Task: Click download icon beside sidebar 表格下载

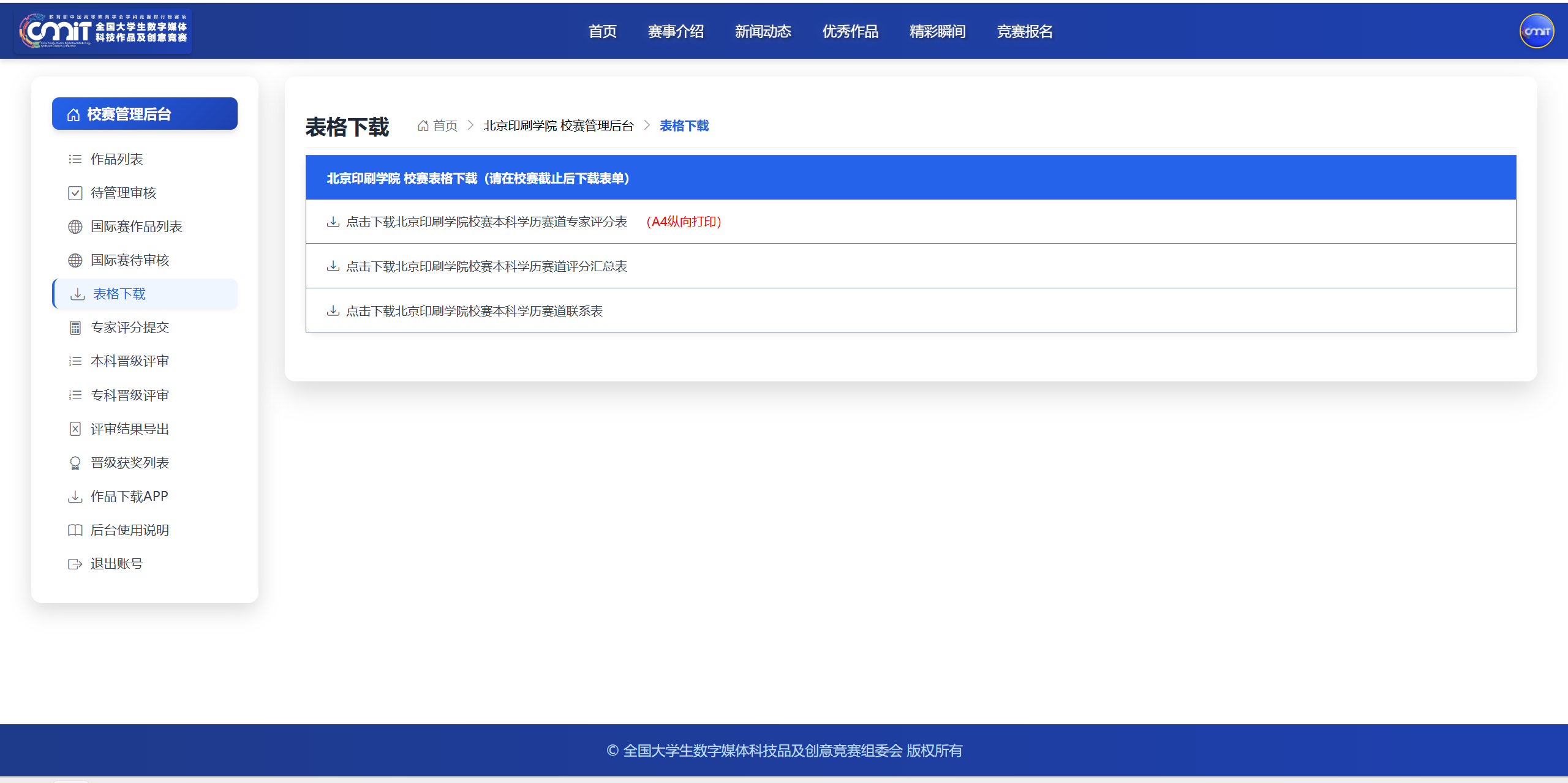Action: click(x=77, y=294)
